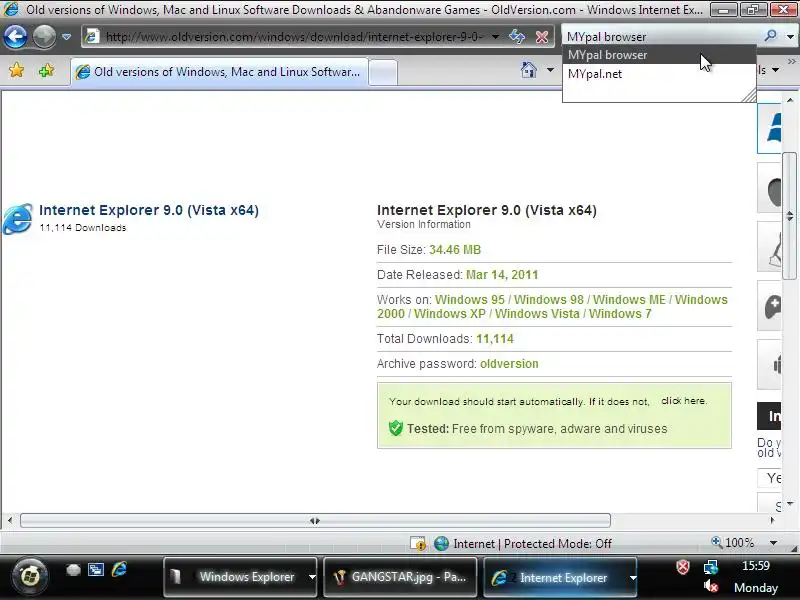
Task: Open Favorites Center with the star icon
Action: pyautogui.click(x=16, y=70)
